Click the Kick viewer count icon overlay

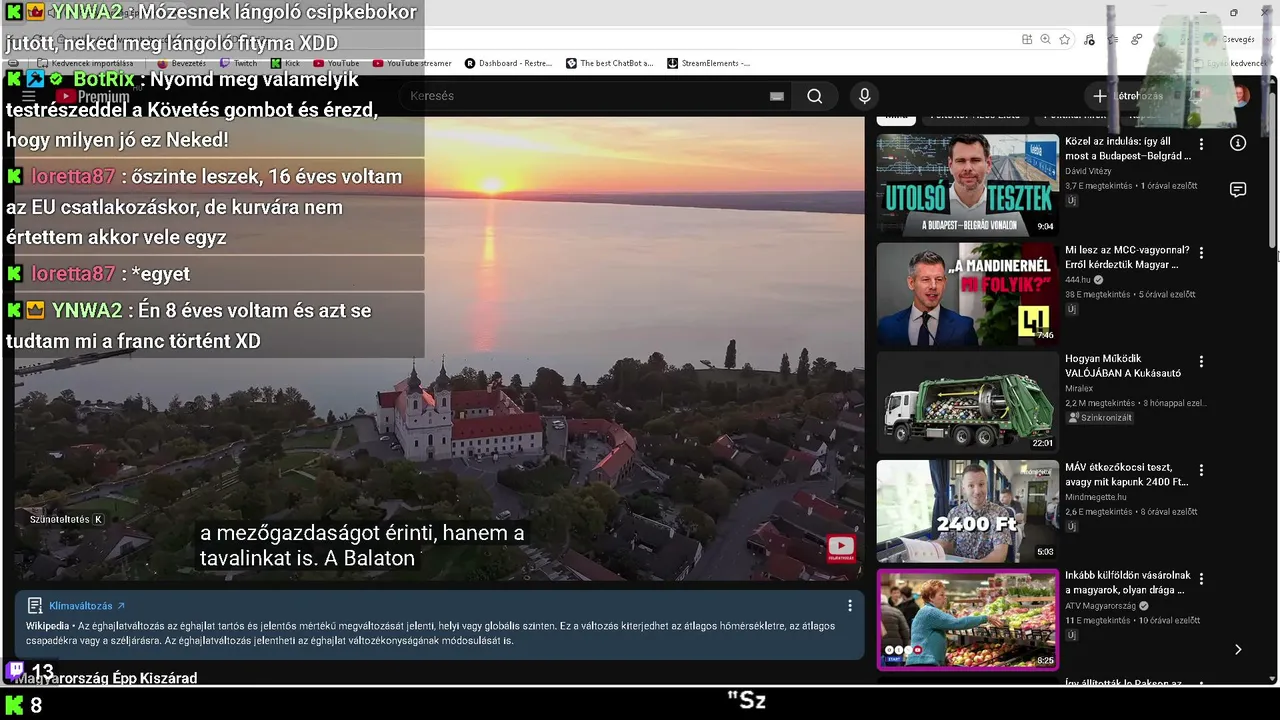(x=14, y=705)
